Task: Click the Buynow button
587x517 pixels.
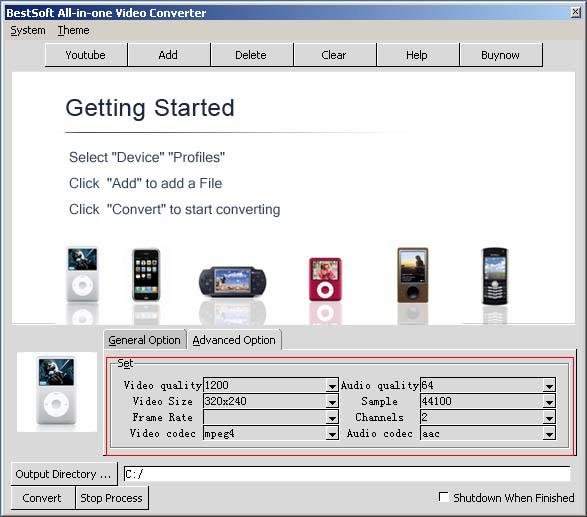Action: 501,55
